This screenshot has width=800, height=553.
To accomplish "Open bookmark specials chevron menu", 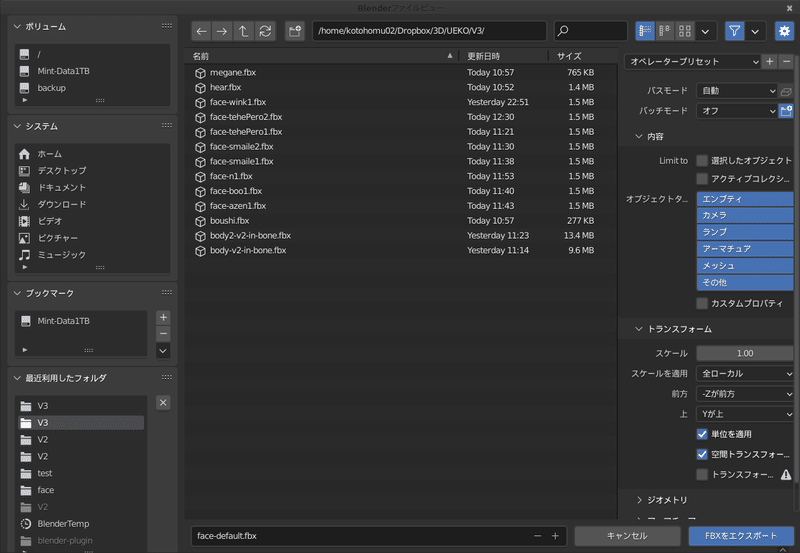I will pos(163,351).
